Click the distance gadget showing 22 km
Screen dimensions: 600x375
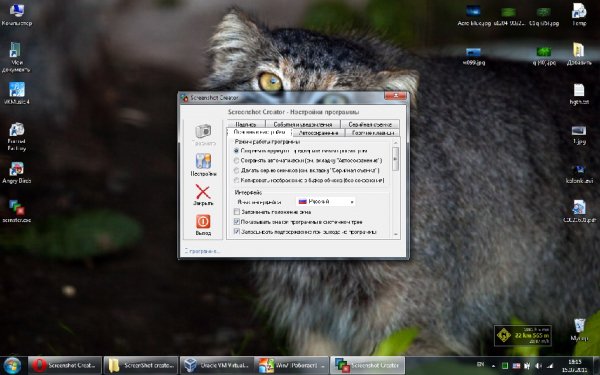tap(523, 336)
